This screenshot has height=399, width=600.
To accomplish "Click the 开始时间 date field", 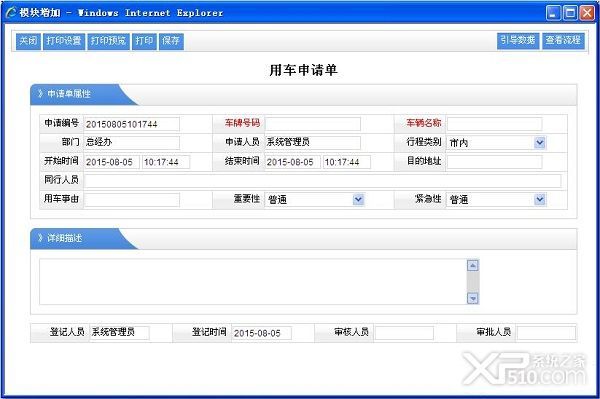I will [x=112, y=162].
